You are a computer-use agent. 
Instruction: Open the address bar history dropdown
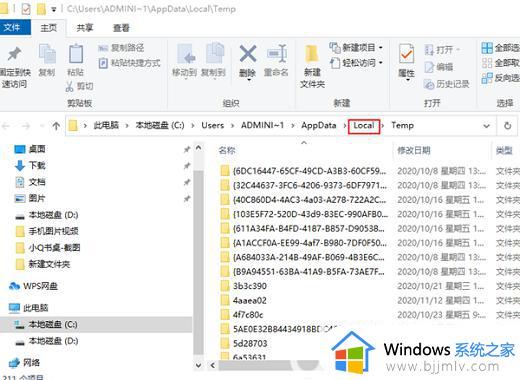(x=486, y=126)
